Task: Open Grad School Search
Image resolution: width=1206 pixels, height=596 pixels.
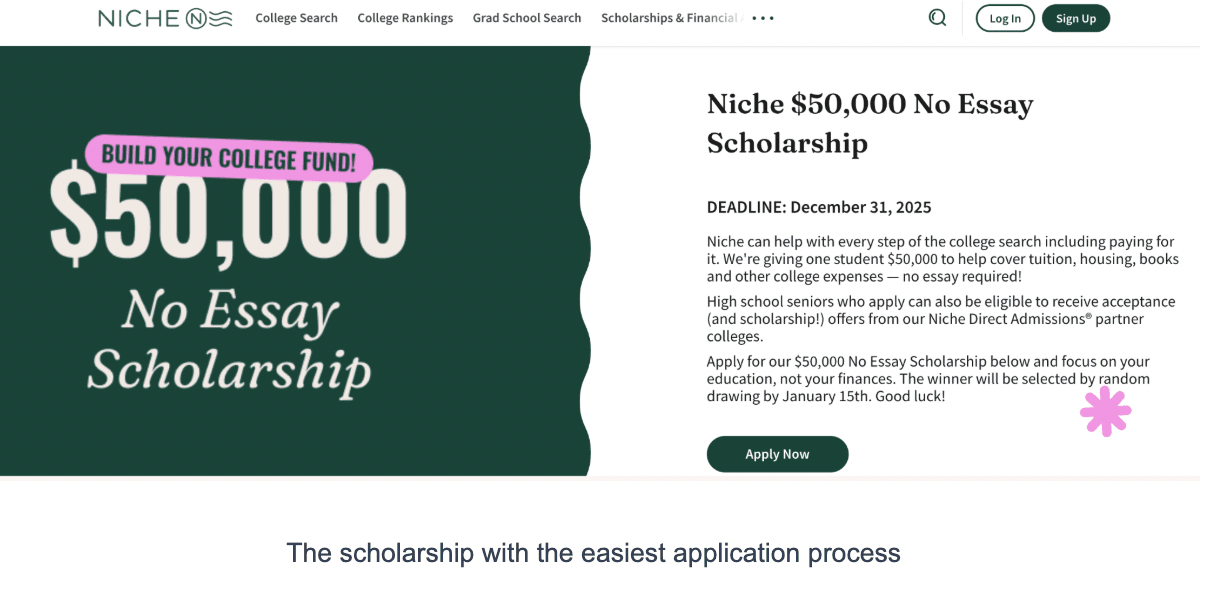Action: [x=527, y=17]
